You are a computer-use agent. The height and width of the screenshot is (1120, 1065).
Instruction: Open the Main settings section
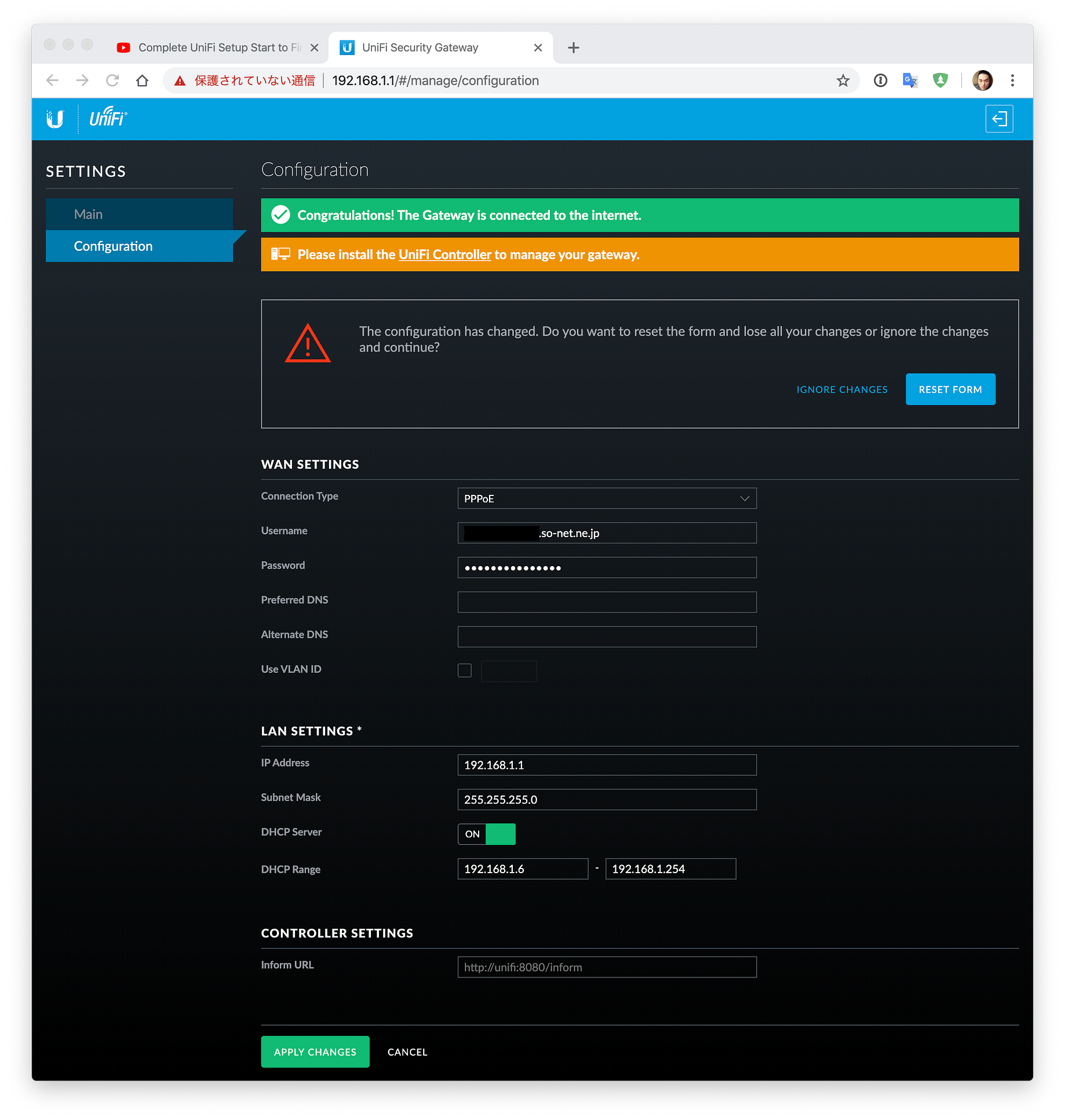[139, 214]
